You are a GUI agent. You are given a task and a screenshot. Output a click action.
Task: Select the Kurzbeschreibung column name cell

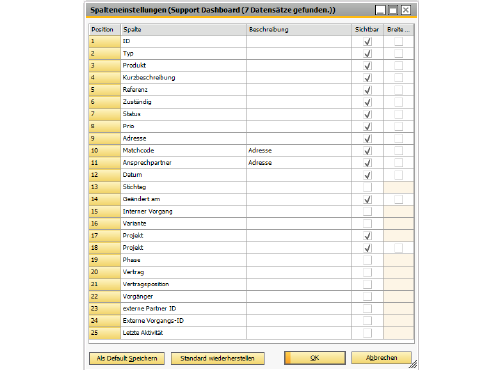click(x=183, y=78)
